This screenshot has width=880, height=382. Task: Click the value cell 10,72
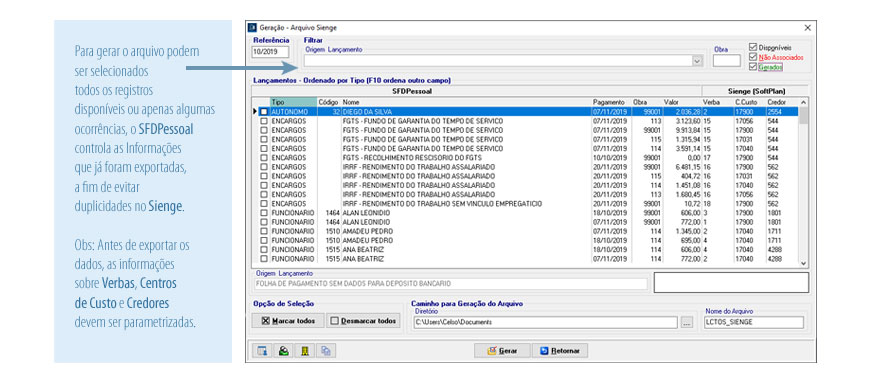(682, 204)
